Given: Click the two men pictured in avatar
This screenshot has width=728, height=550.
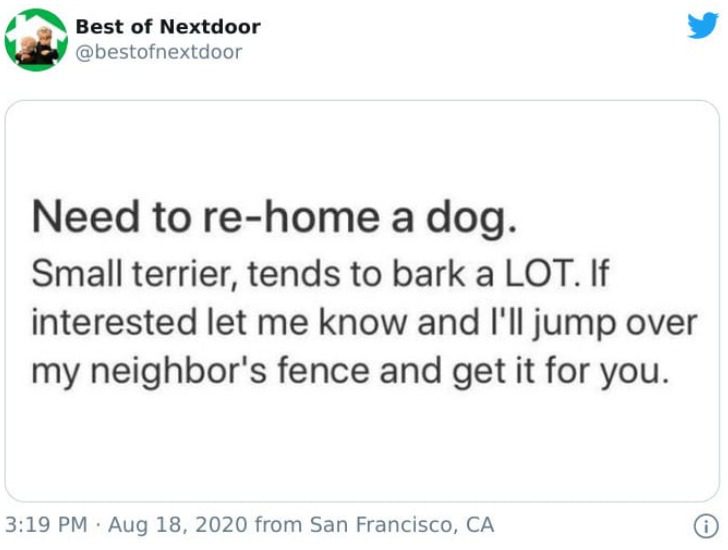Looking at the screenshot, I should tap(37, 45).
